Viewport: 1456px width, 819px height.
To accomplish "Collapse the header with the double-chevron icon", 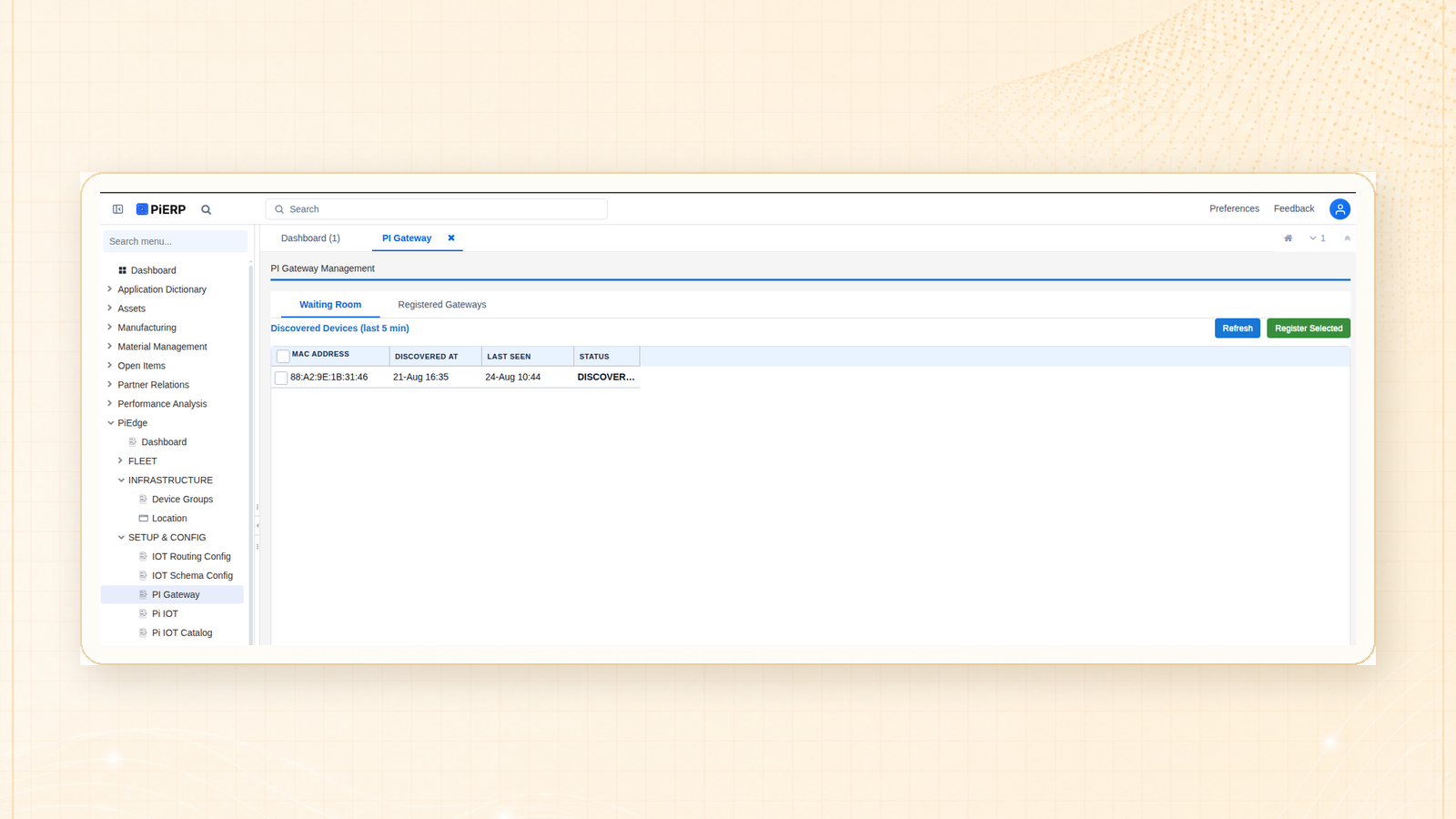I will point(1348,238).
